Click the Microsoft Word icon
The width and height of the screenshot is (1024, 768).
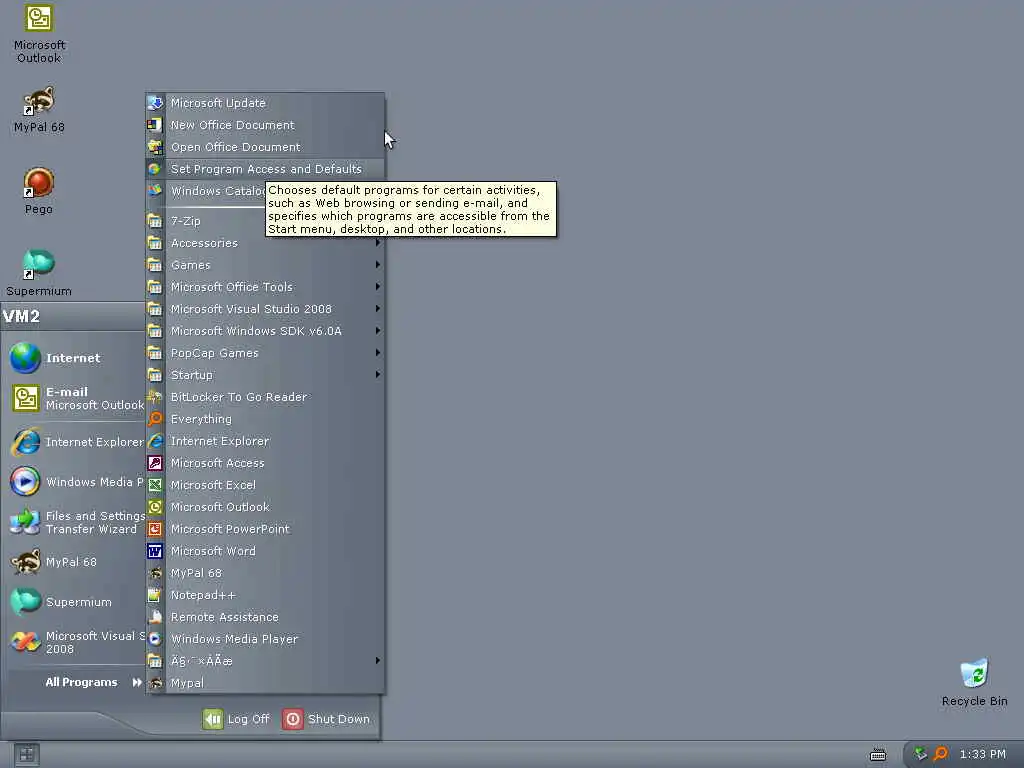point(155,551)
